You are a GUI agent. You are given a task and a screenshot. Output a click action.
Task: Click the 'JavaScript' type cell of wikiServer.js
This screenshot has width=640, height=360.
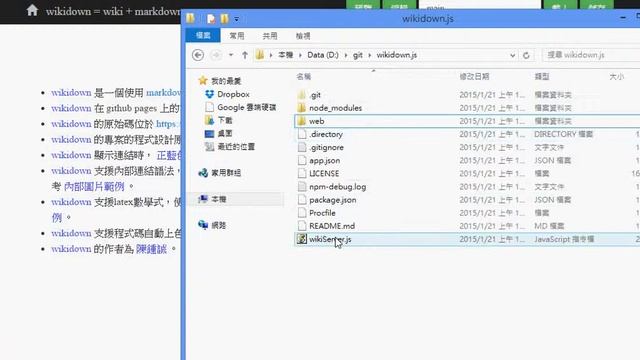[564, 239]
